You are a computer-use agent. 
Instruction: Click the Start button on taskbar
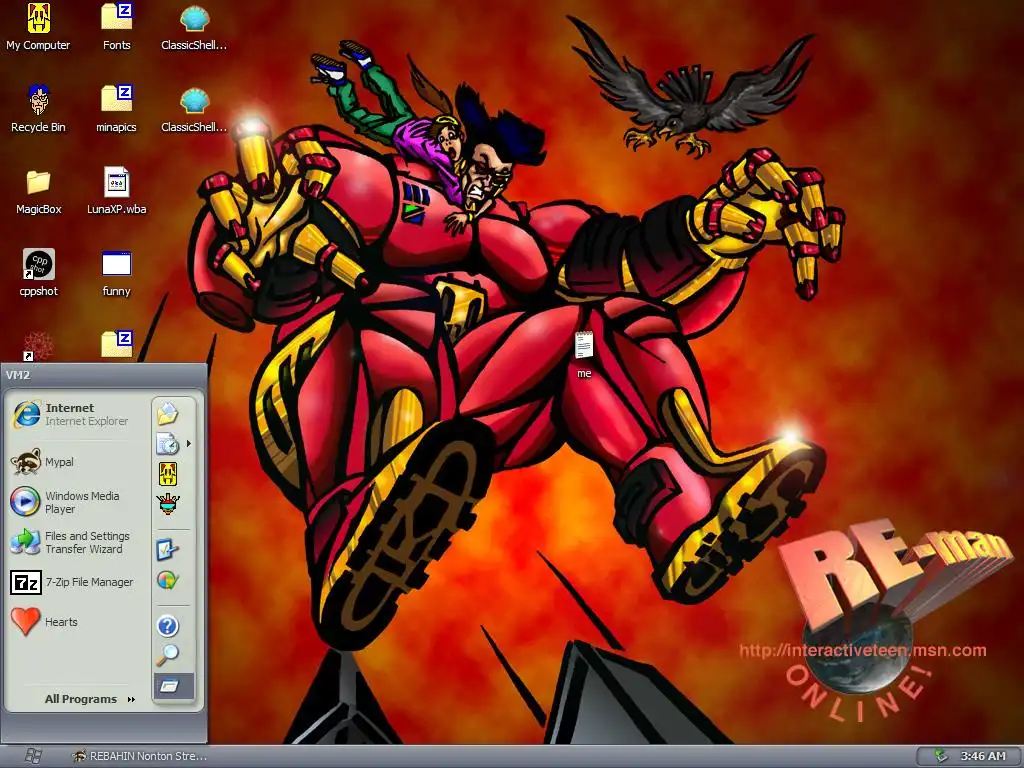coord(33,756)
